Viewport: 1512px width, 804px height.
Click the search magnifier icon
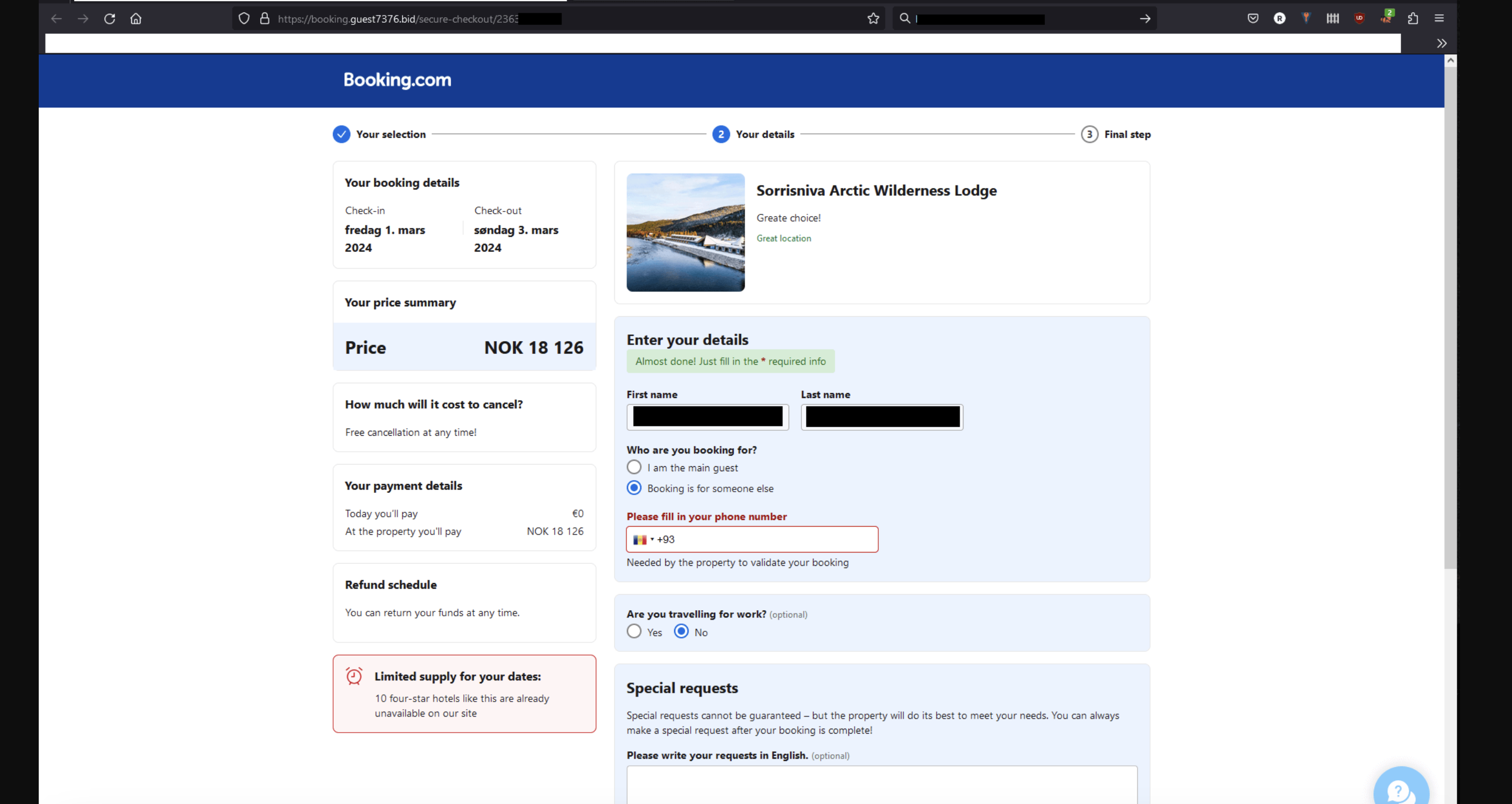905,18
